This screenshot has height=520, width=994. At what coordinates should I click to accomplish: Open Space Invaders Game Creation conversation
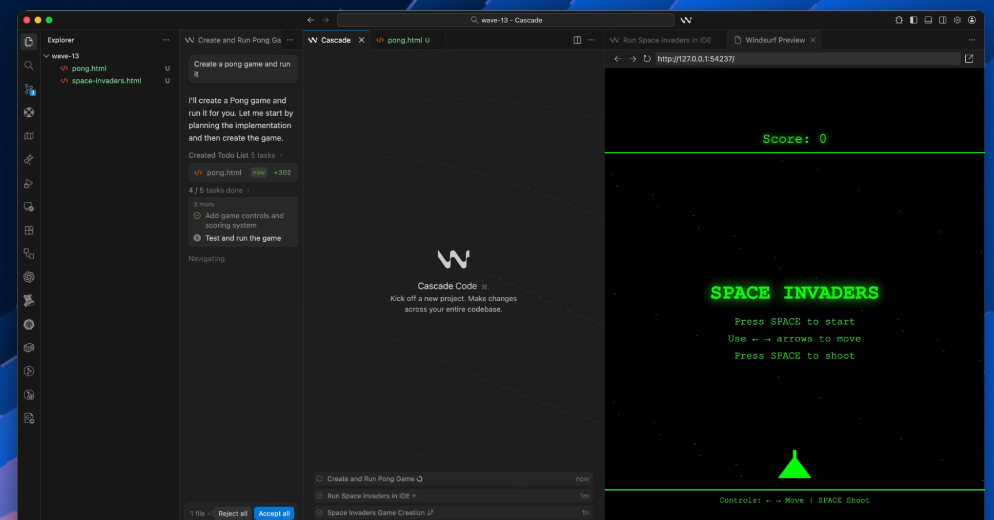[453, 512]
